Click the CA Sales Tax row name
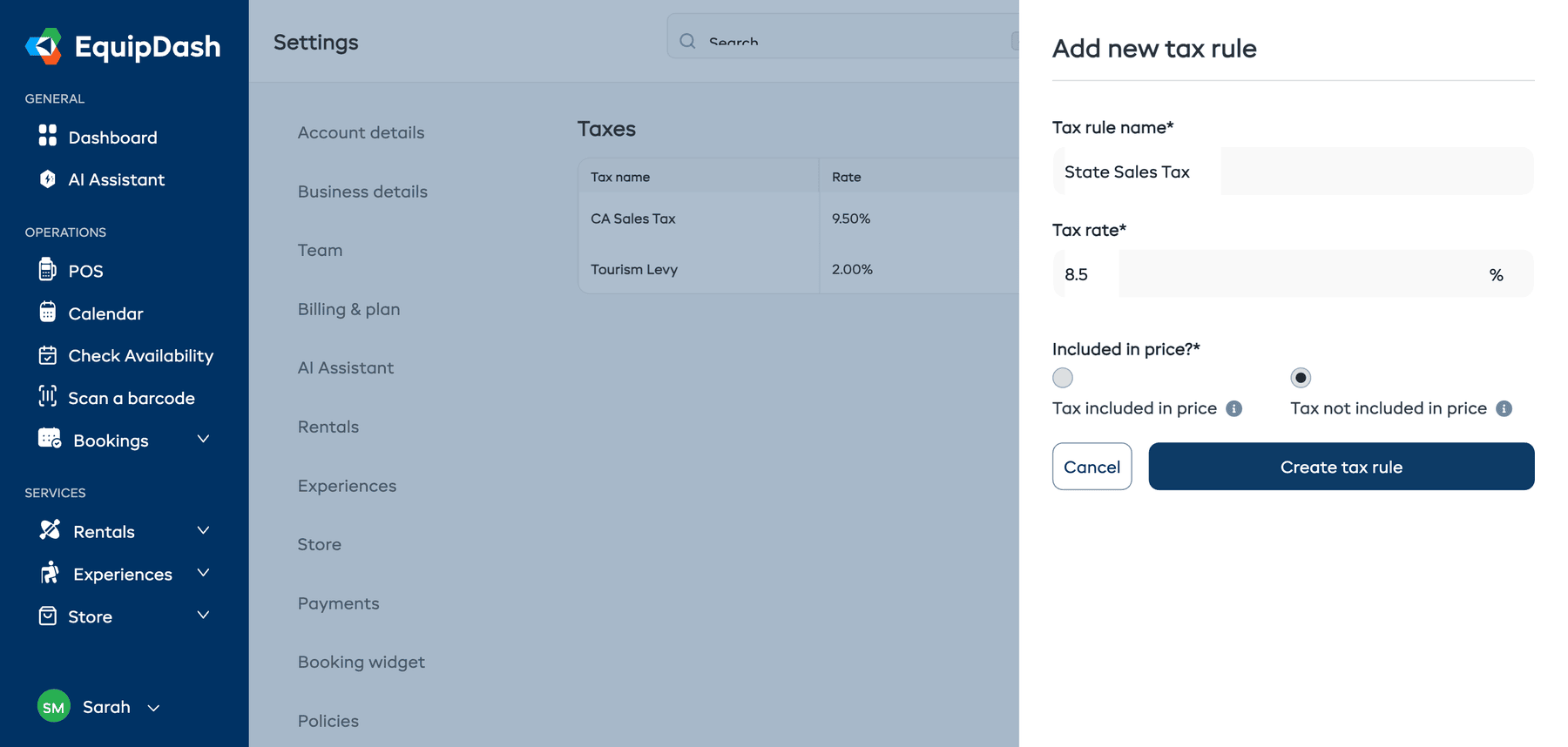The height and width of the screenshot is (747, 1568). [x=632, y=219]
